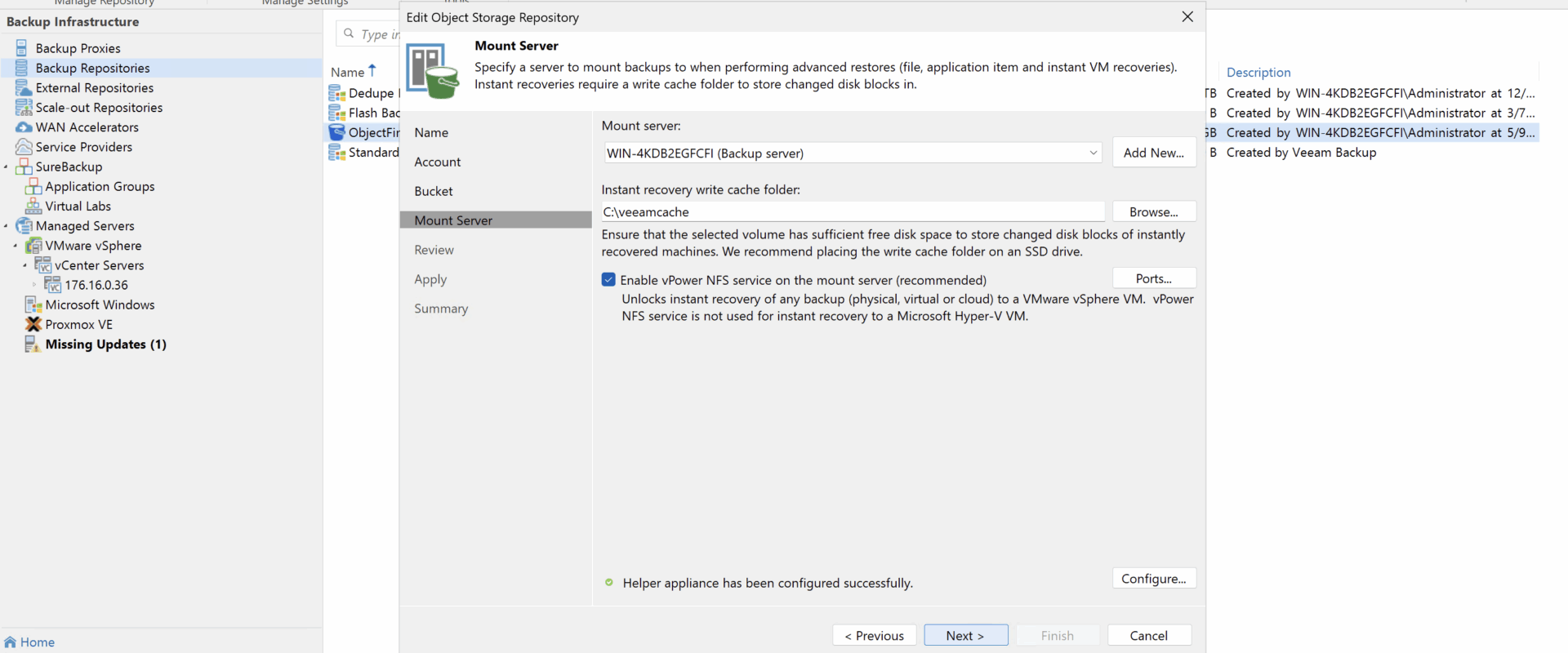
Task: Click the Flash Backup repository icon
Action: 336,113
